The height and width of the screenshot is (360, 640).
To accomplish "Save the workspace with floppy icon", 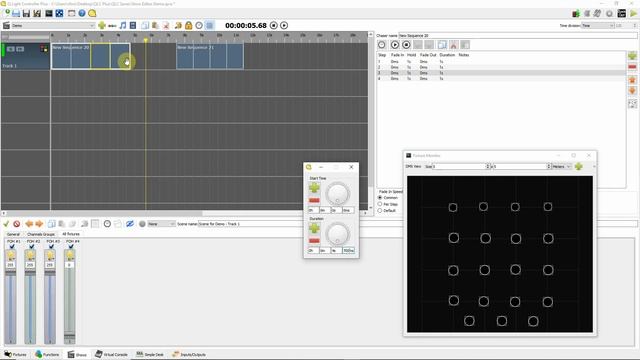I will pyautogui.click(x=26, y=13).
